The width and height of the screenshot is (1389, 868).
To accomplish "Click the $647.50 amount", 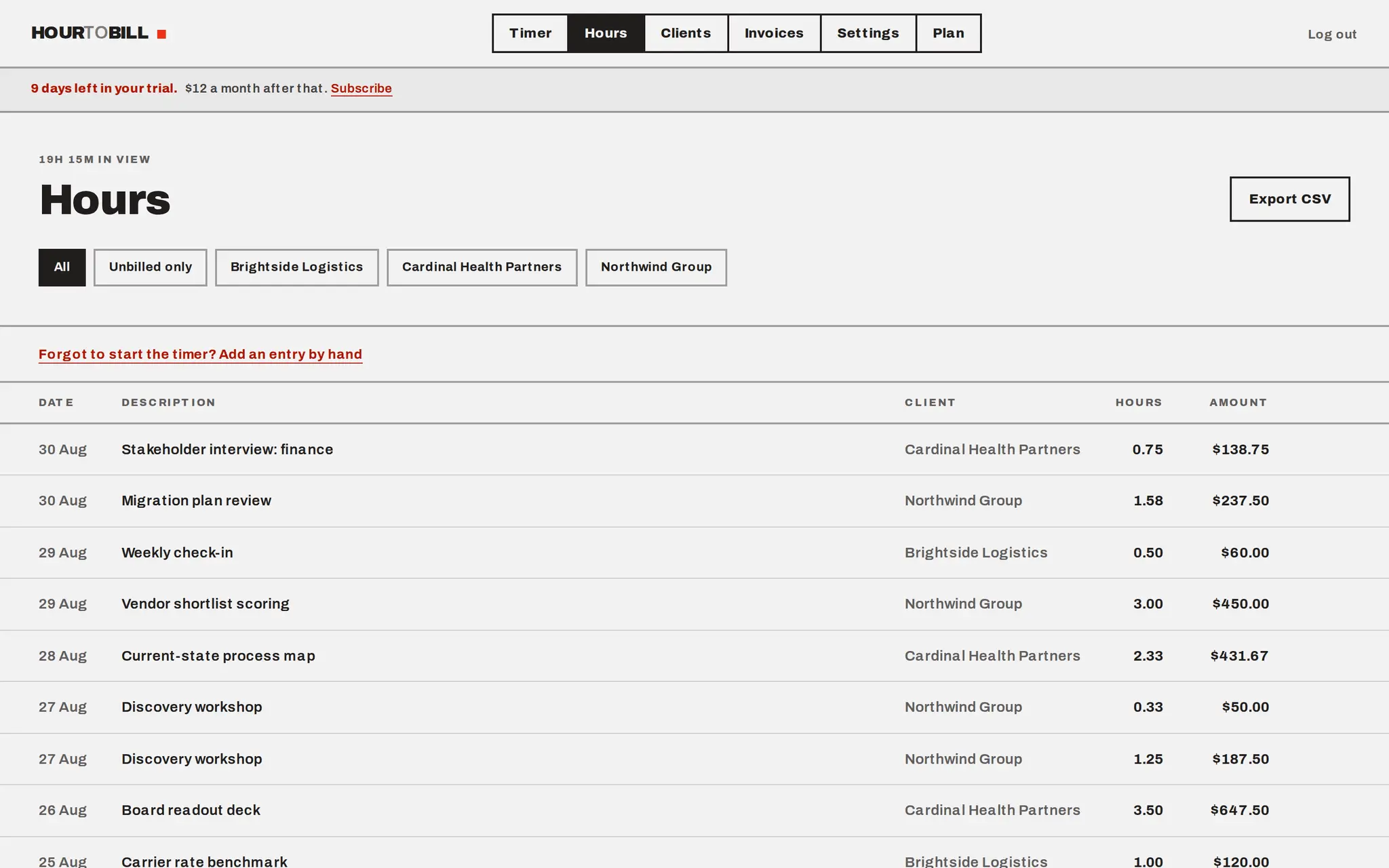I will click(1239, 810).
